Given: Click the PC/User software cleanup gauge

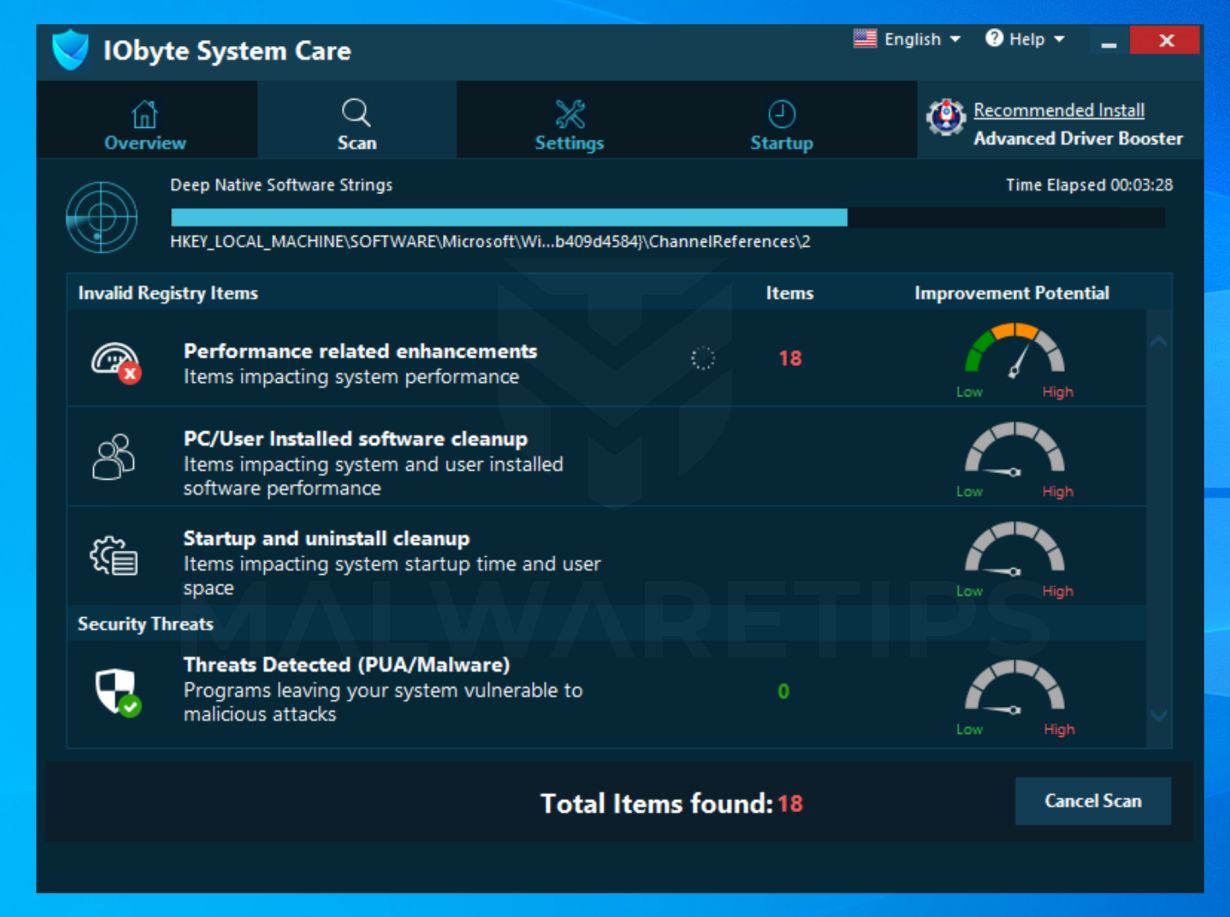Looking at the screenshot, I should pos(1014,459).
